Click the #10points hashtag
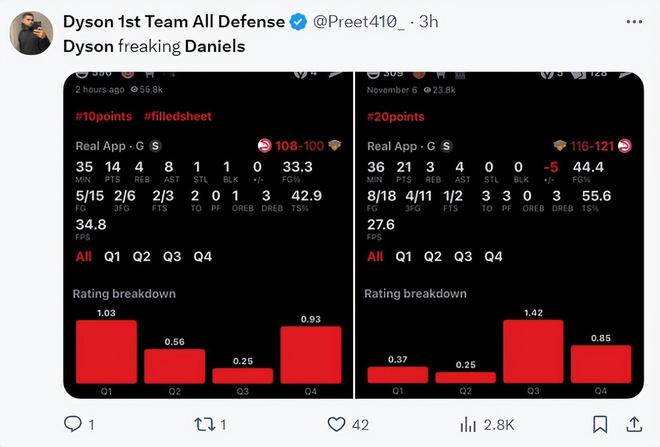660x447 pixels. click(104, 117)
